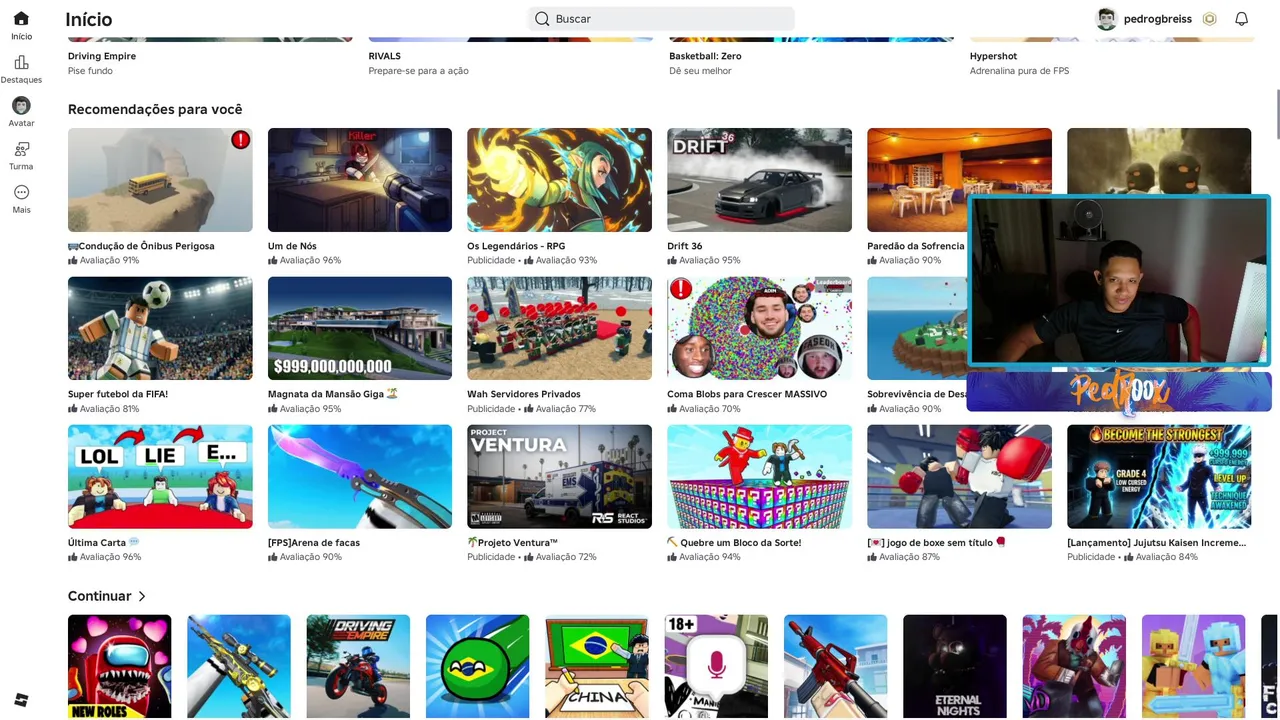Open Jujutsu Kaisen Incremental thumbnail

pyautogui.click(x=1159, y=477)
